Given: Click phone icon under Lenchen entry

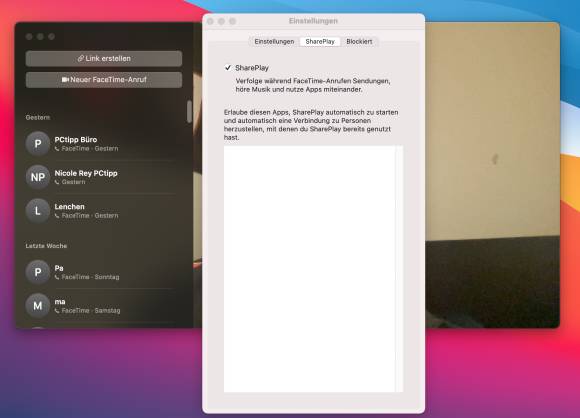Looking at the screenshot, I should 57,216.
